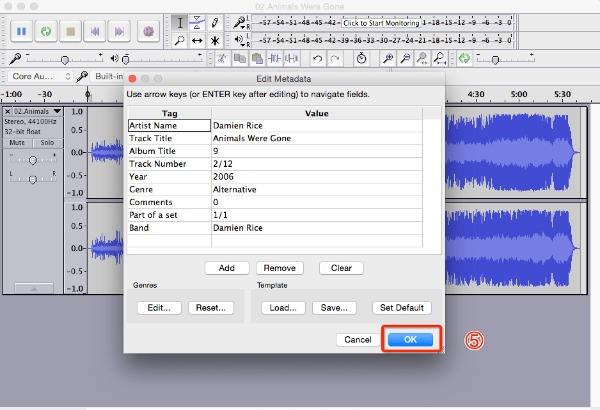Select the Selection (I-beam) tool
Viewport: 600px width, 410px height.
[179, 23]
